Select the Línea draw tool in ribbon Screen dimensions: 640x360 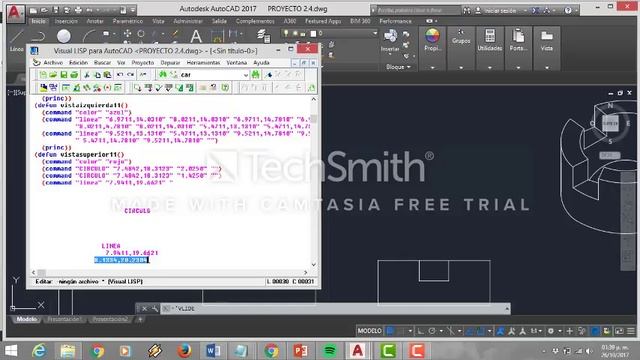click(x=16, y=40)
